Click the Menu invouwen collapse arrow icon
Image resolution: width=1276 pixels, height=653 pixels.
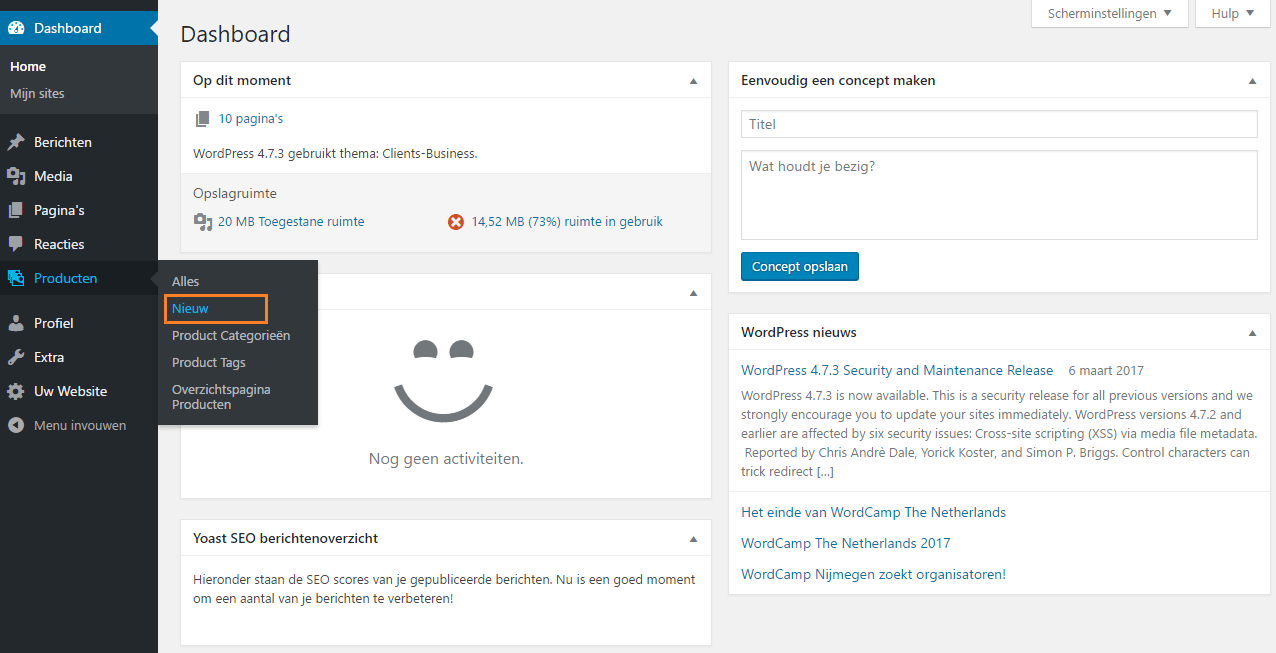click(16, 425)
